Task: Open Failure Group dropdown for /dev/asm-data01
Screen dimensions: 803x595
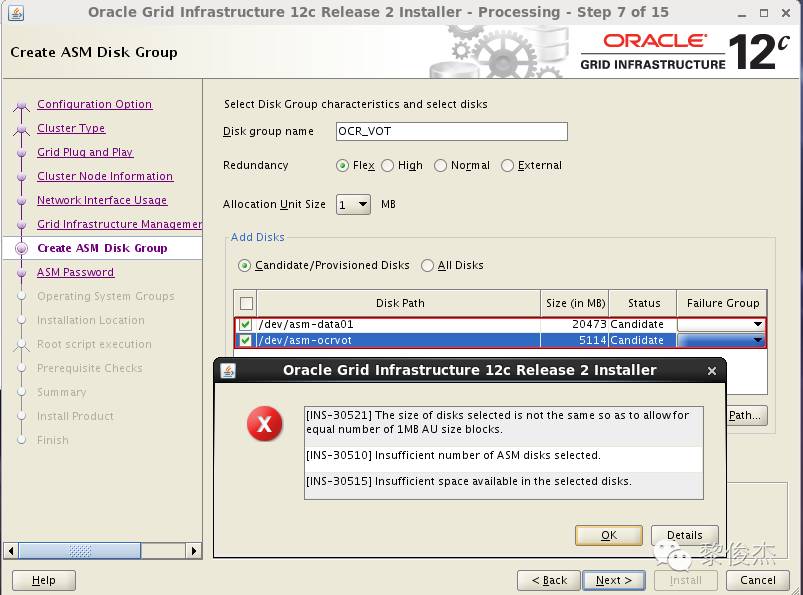Action: tap(757, 325)
